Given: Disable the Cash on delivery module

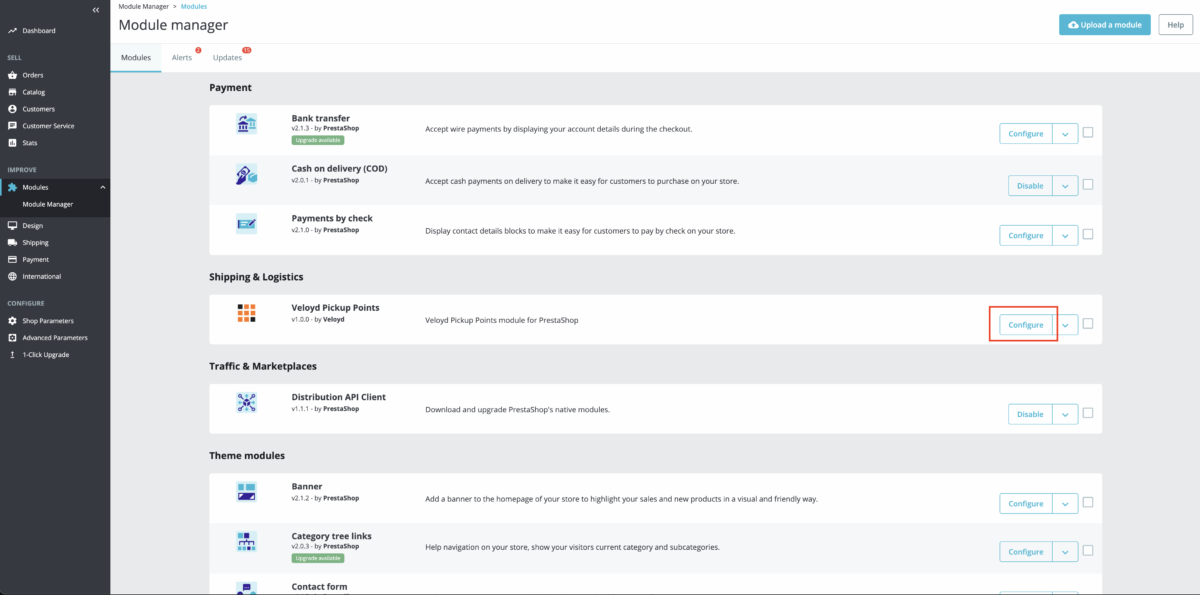Looking at the screenshot, I should [x=1030, y=185].
